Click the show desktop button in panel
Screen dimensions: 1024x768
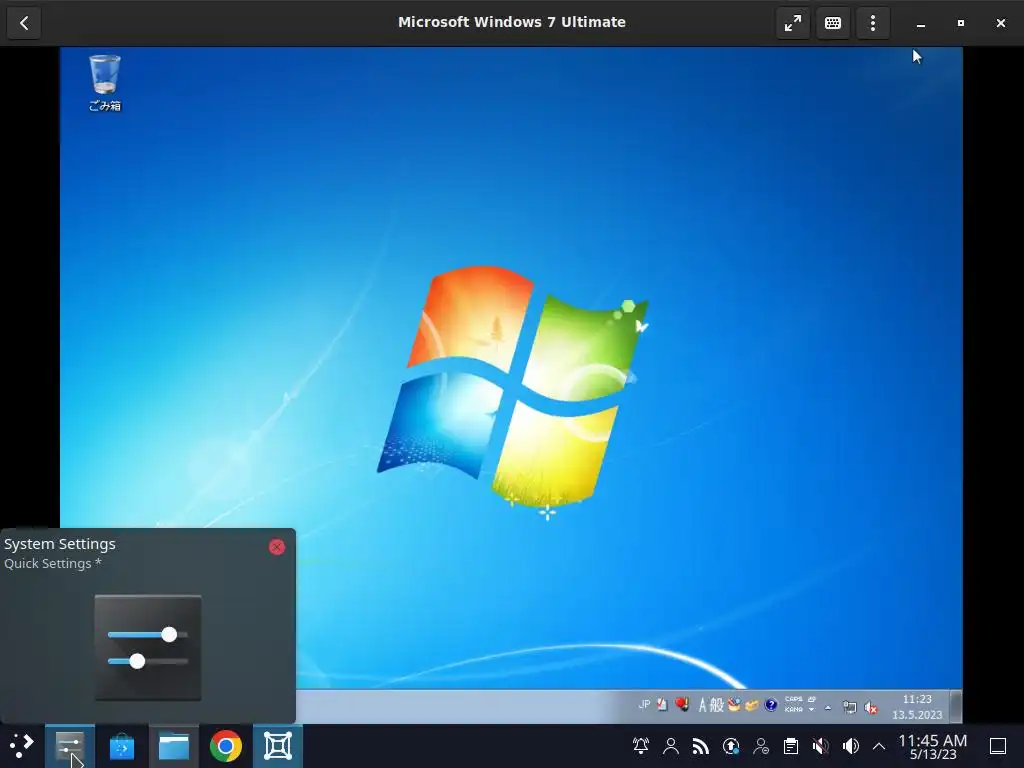pyautogui.click(x=998, y=746)
